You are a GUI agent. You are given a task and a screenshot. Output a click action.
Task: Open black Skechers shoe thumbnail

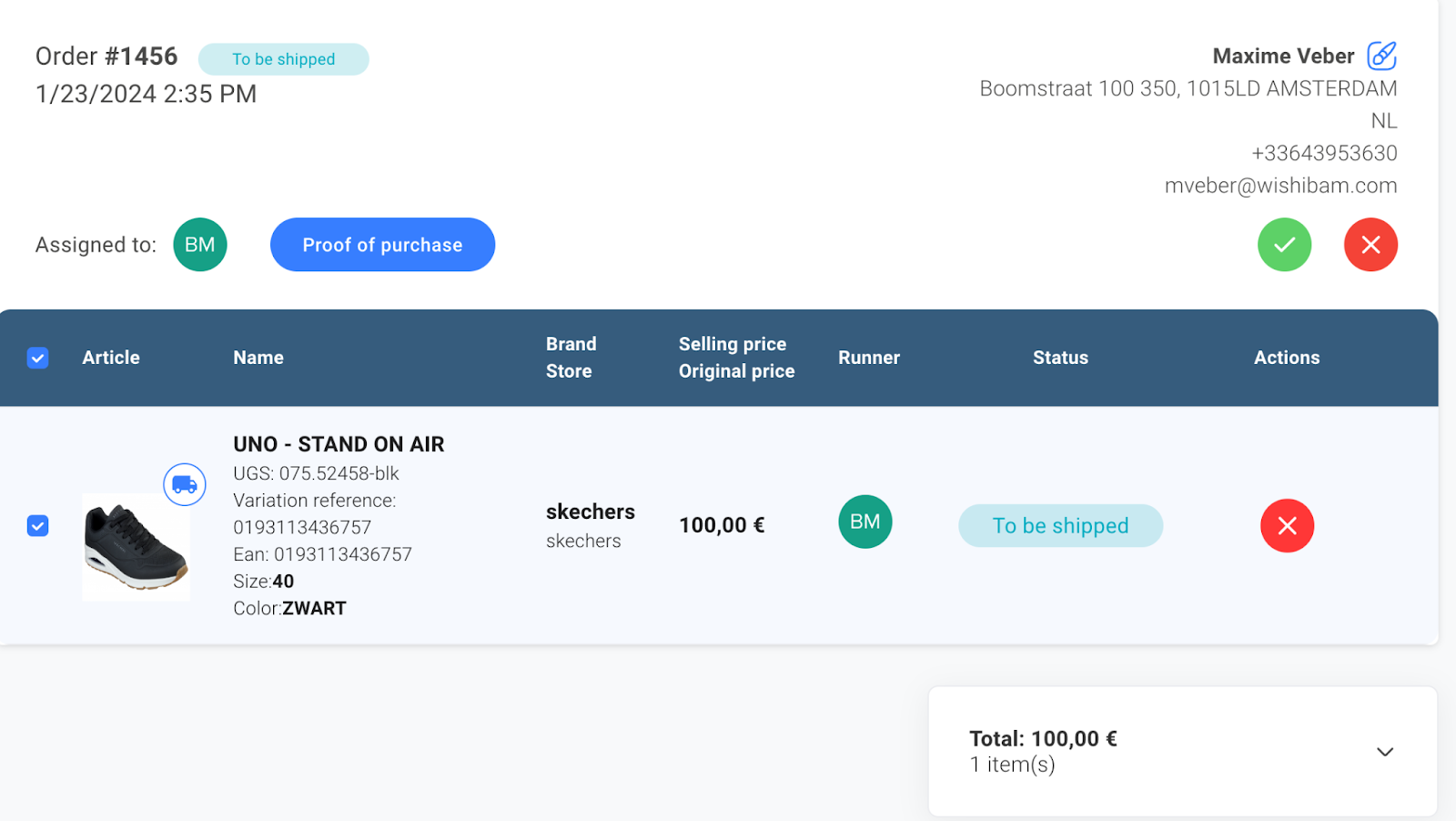(x=136, y=547)
